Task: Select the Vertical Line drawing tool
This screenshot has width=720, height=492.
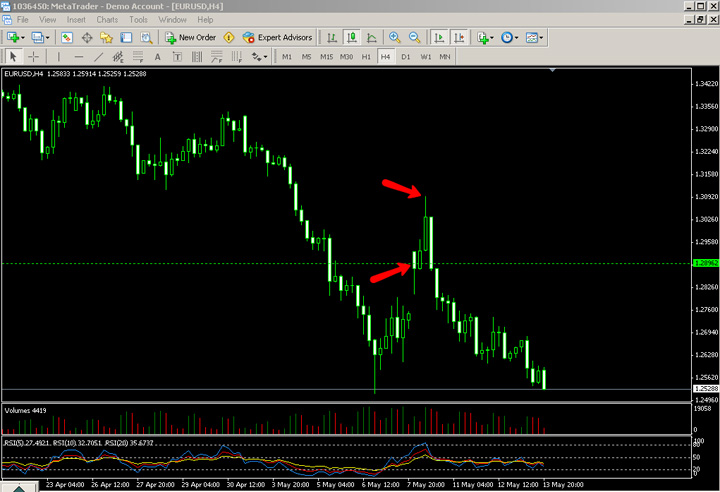Action: click(x=58, y=57)
